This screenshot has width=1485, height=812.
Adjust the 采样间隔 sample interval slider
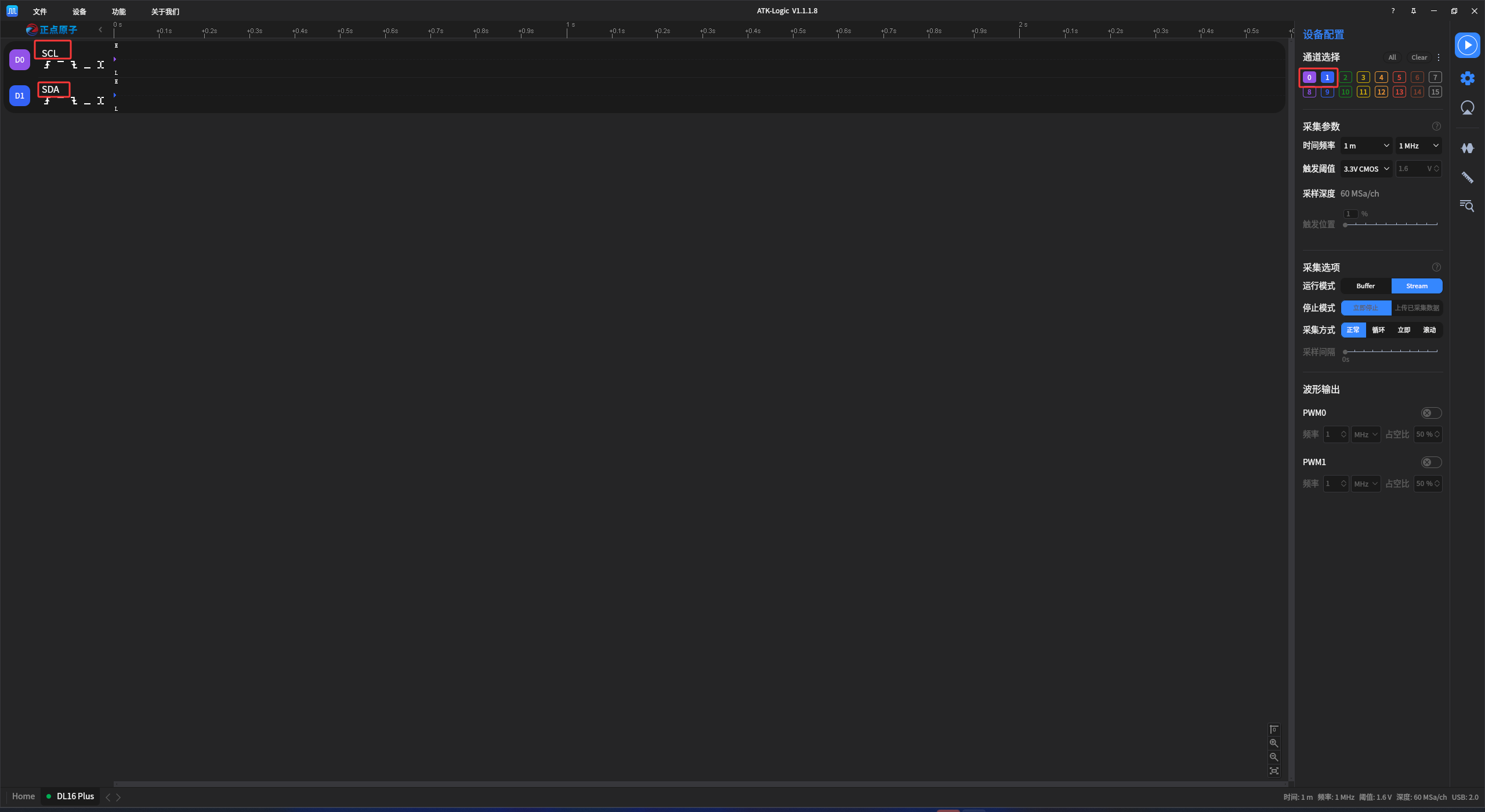point(1391,351)
